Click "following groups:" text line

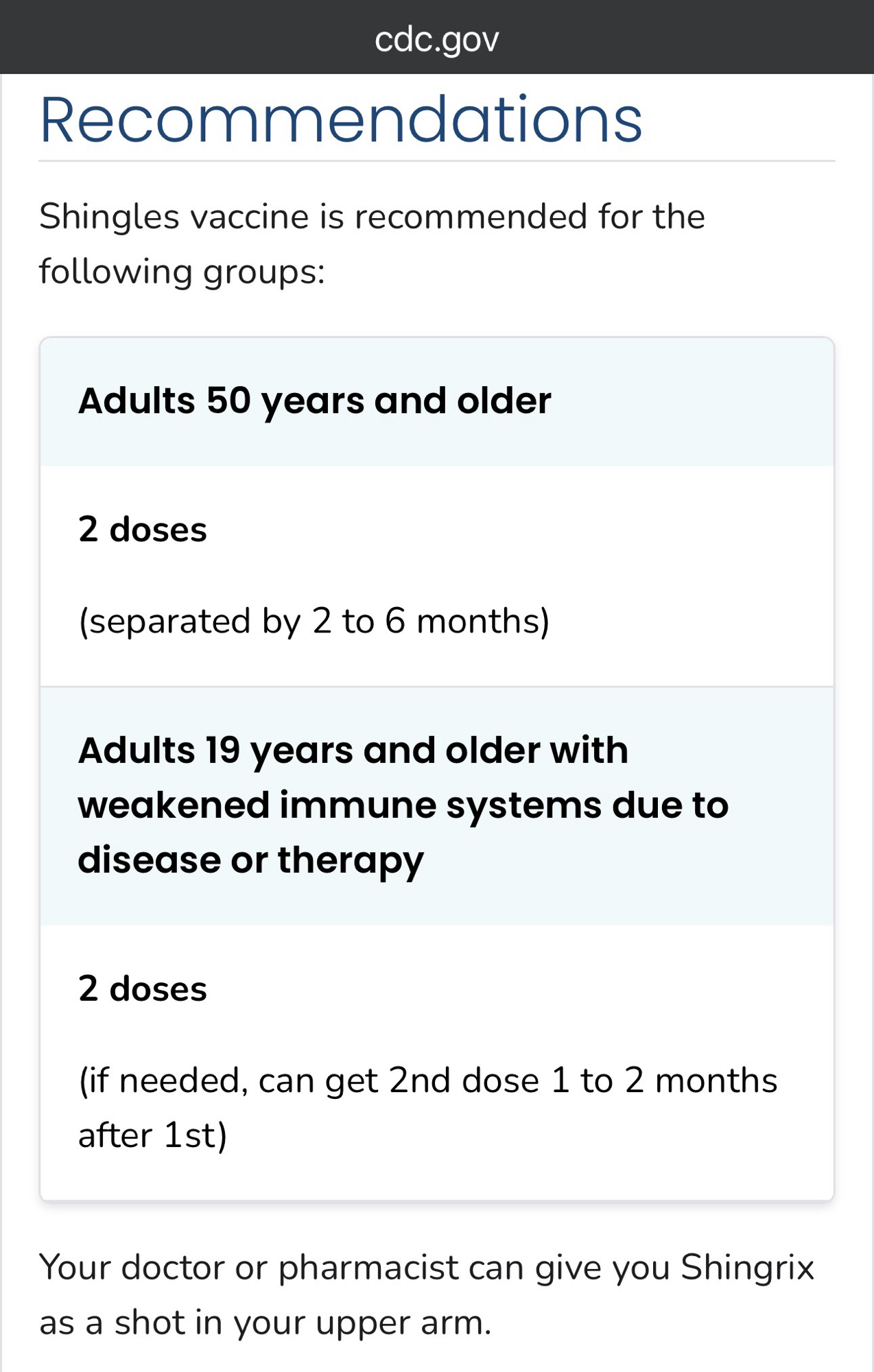pyautogui.click(x=182, y=272)
